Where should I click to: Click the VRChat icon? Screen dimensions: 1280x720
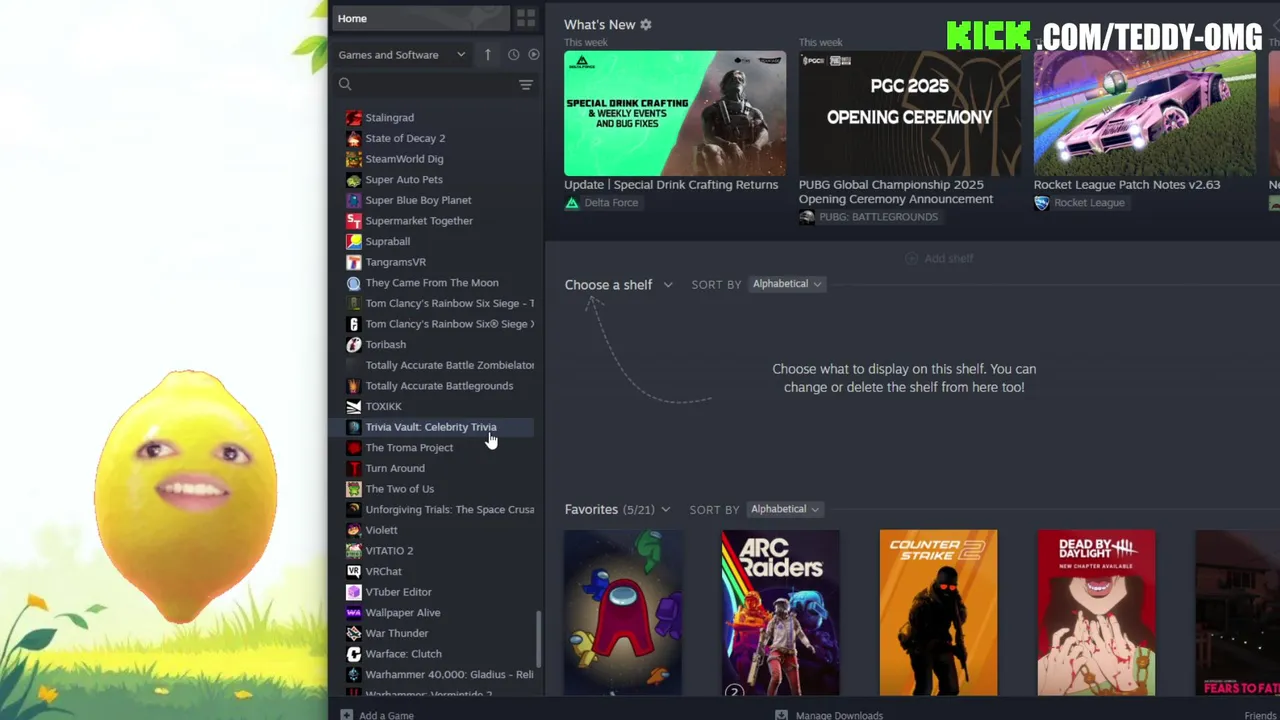click(x=353, y=571)
